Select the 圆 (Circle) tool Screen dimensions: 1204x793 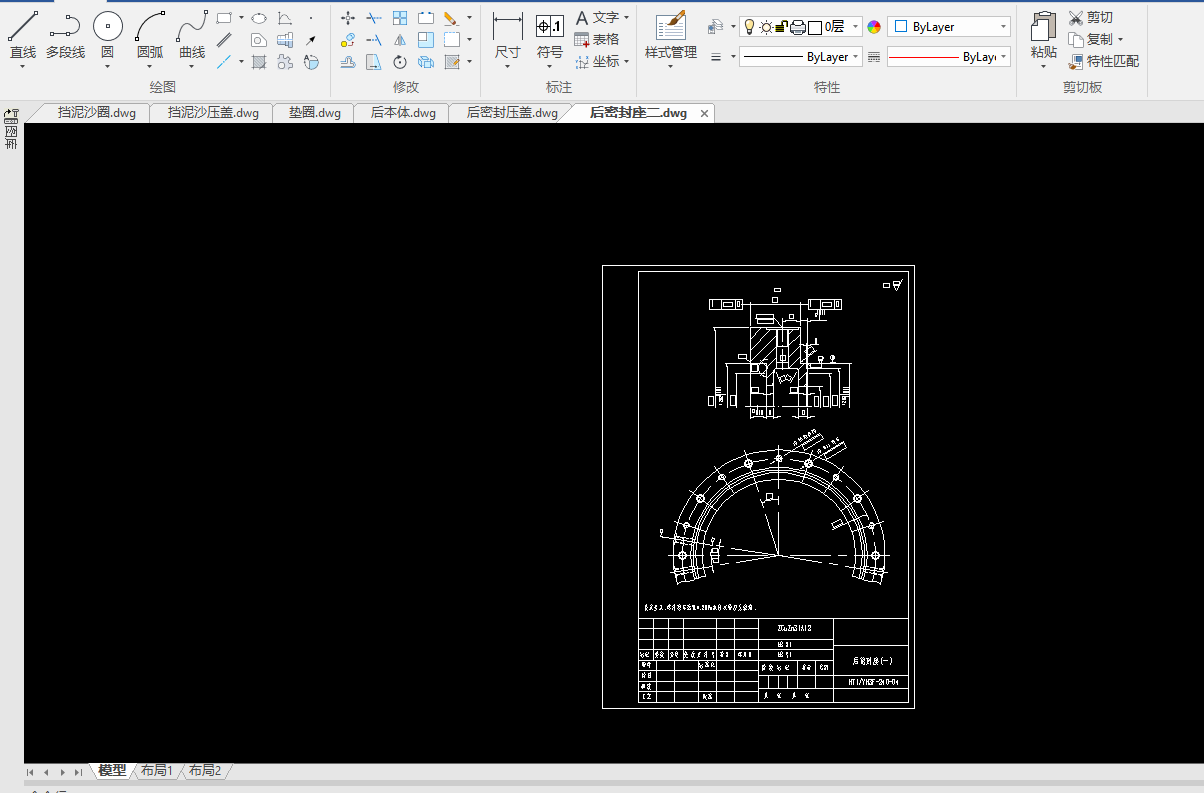(107, 28)
